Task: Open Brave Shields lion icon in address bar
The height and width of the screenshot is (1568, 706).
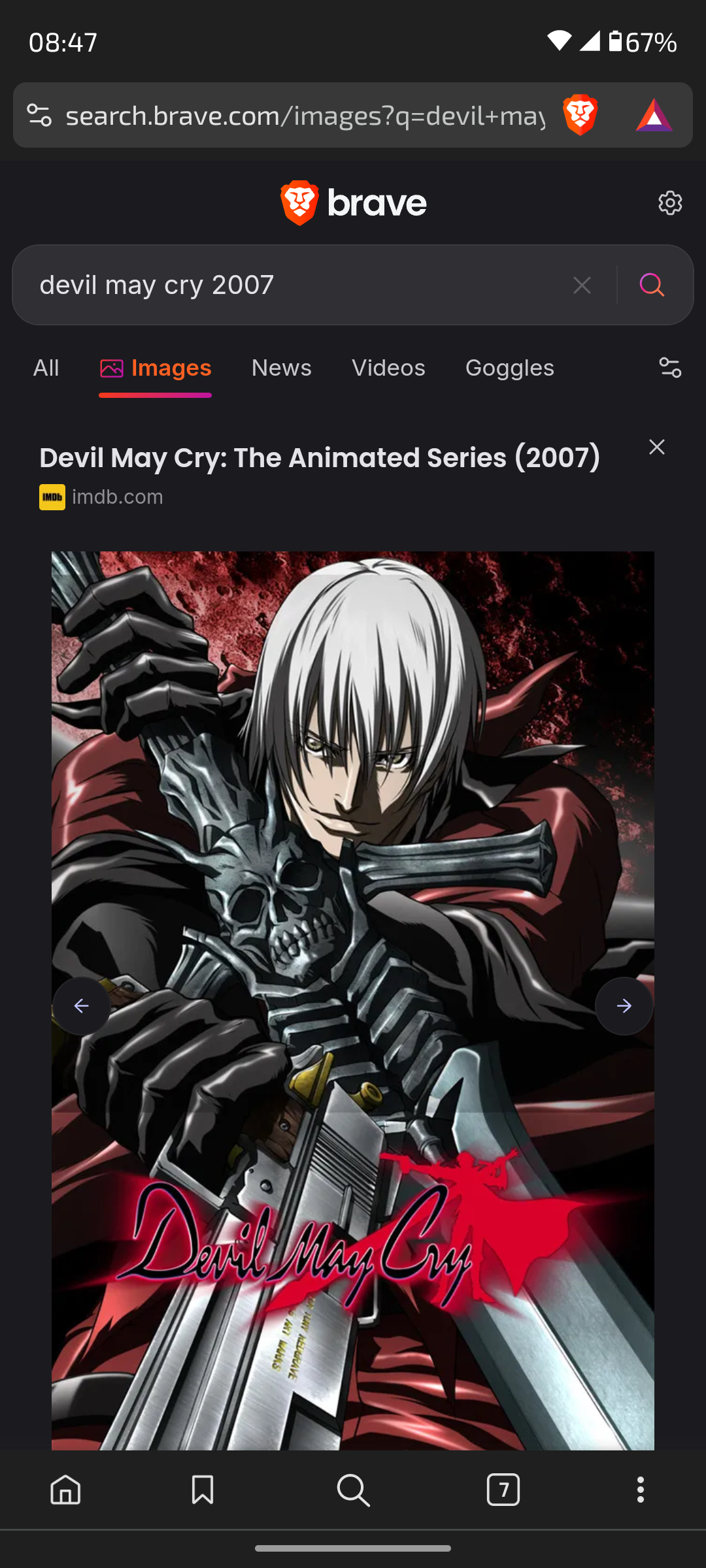Action: (x=580, y=115)
